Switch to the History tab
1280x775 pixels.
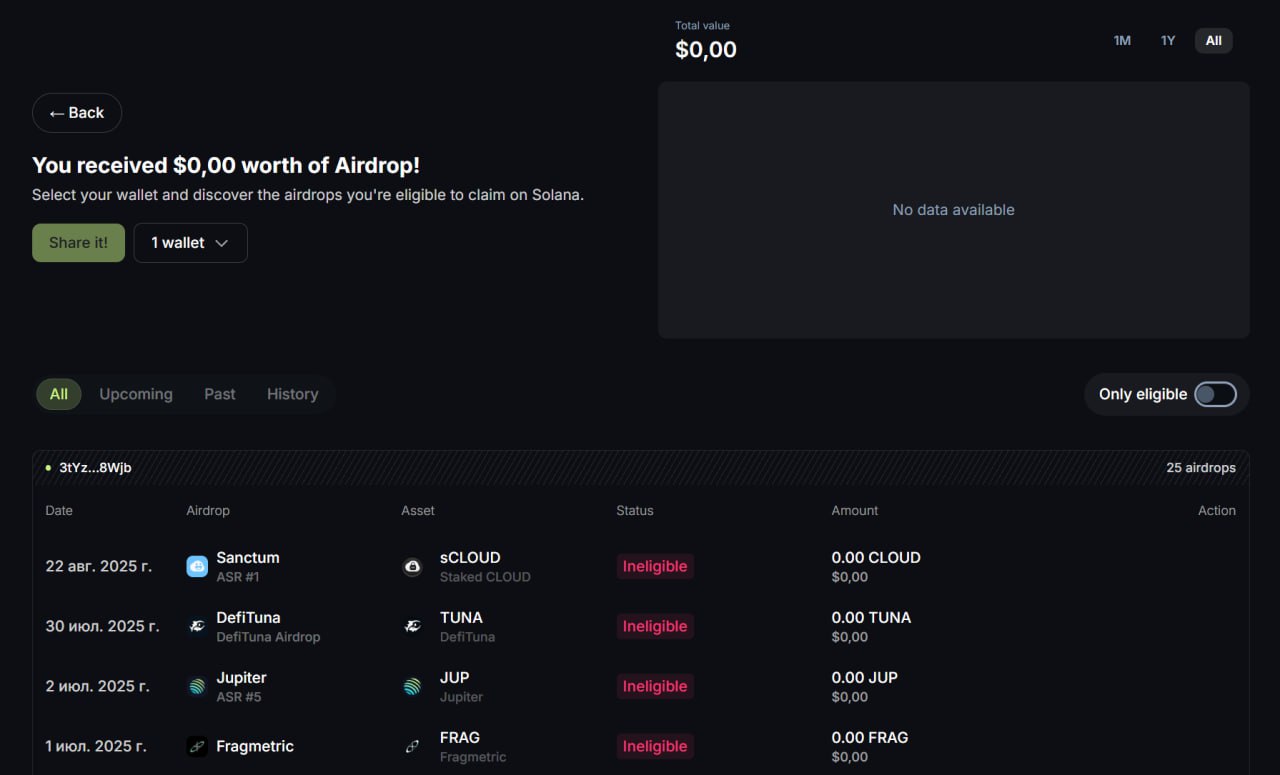coord(293,394)
